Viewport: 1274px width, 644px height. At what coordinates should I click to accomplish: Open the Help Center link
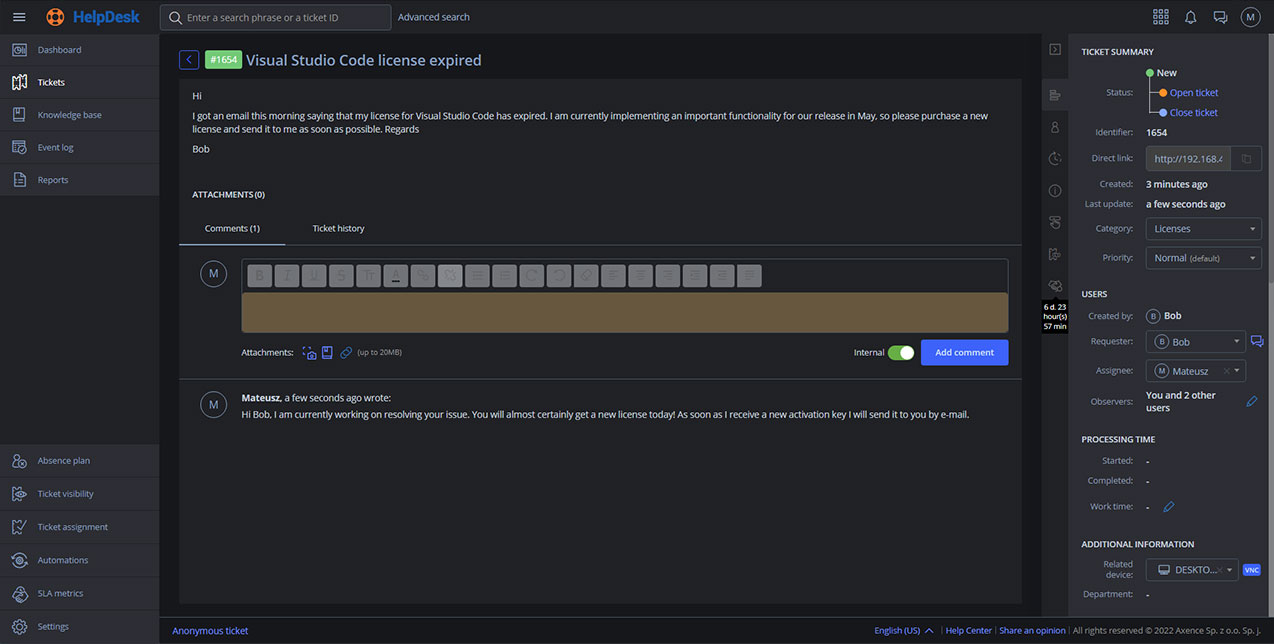tap(969, 631)
